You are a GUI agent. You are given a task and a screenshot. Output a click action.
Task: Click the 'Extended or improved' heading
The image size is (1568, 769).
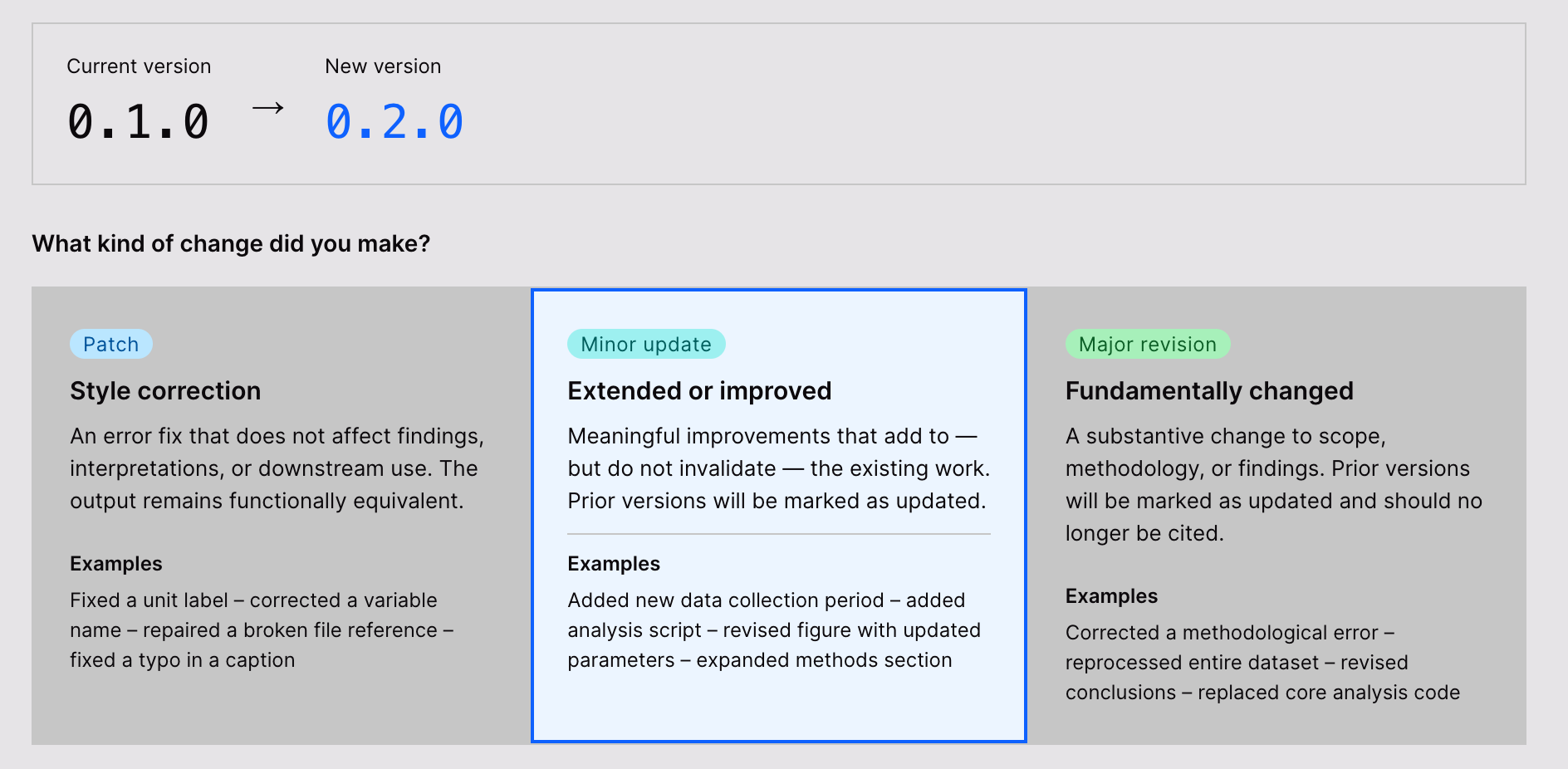pyautogui.click(x=699, y=391)
